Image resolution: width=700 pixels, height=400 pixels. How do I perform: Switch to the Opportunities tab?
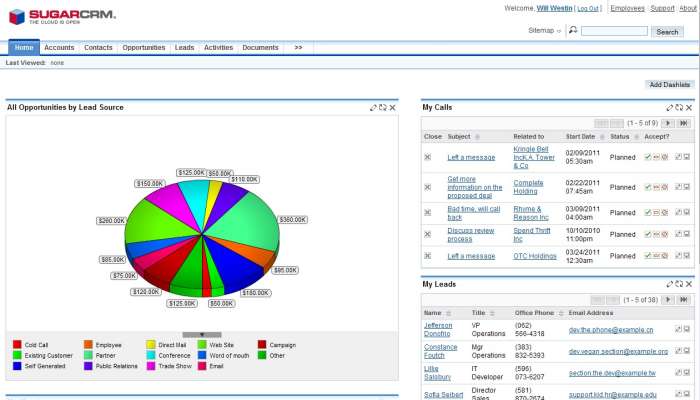[x=143, y=47]
